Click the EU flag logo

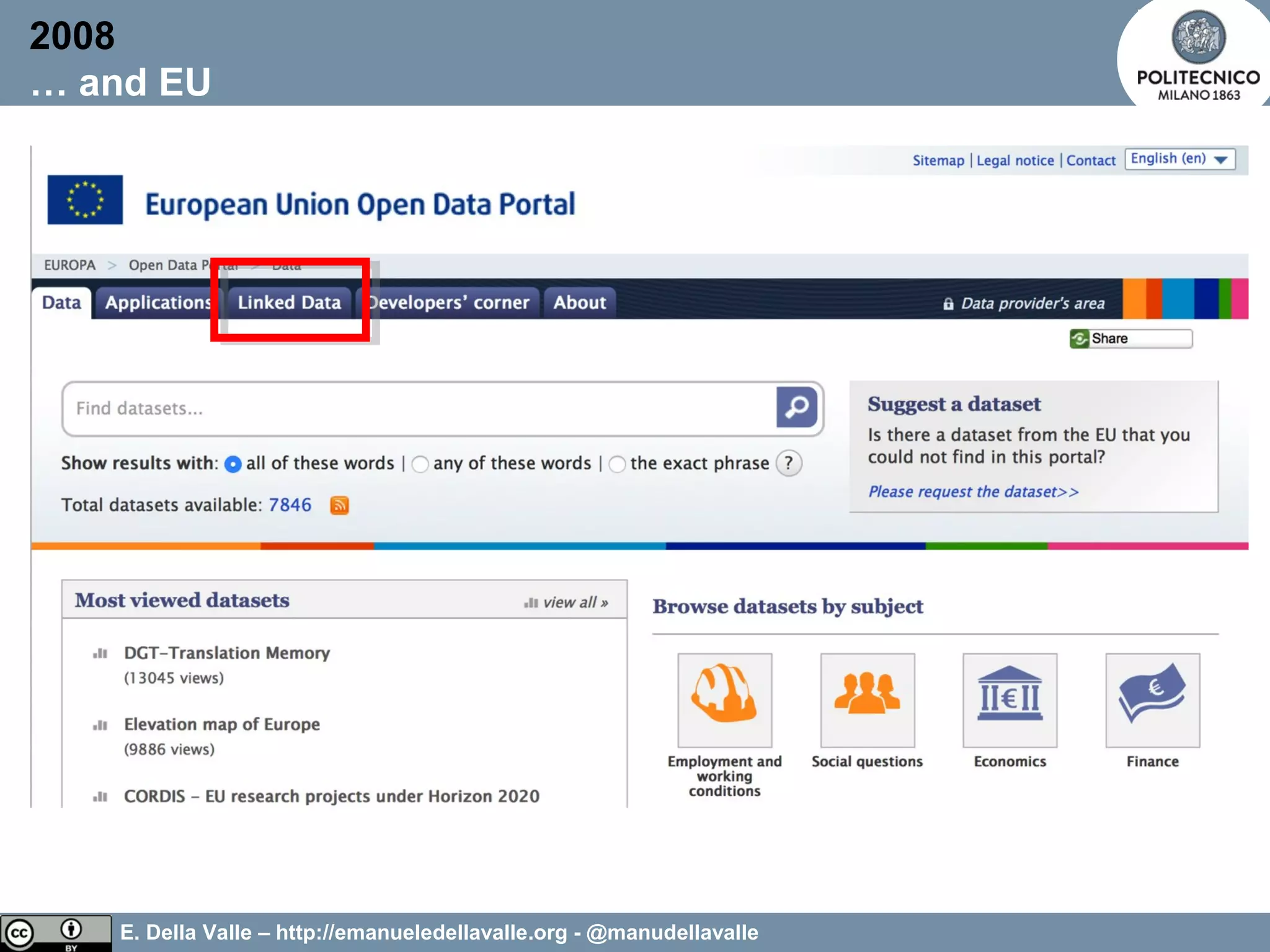[85, 200]
